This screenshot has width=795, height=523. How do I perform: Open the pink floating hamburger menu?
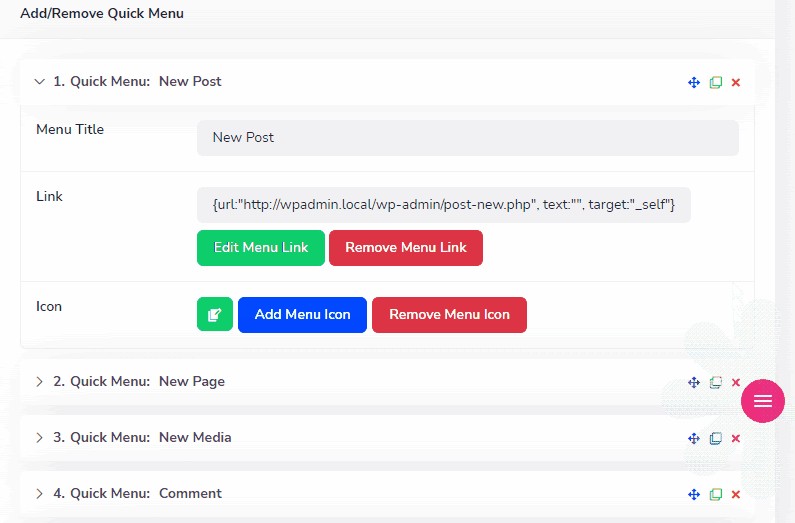(763, 401)
